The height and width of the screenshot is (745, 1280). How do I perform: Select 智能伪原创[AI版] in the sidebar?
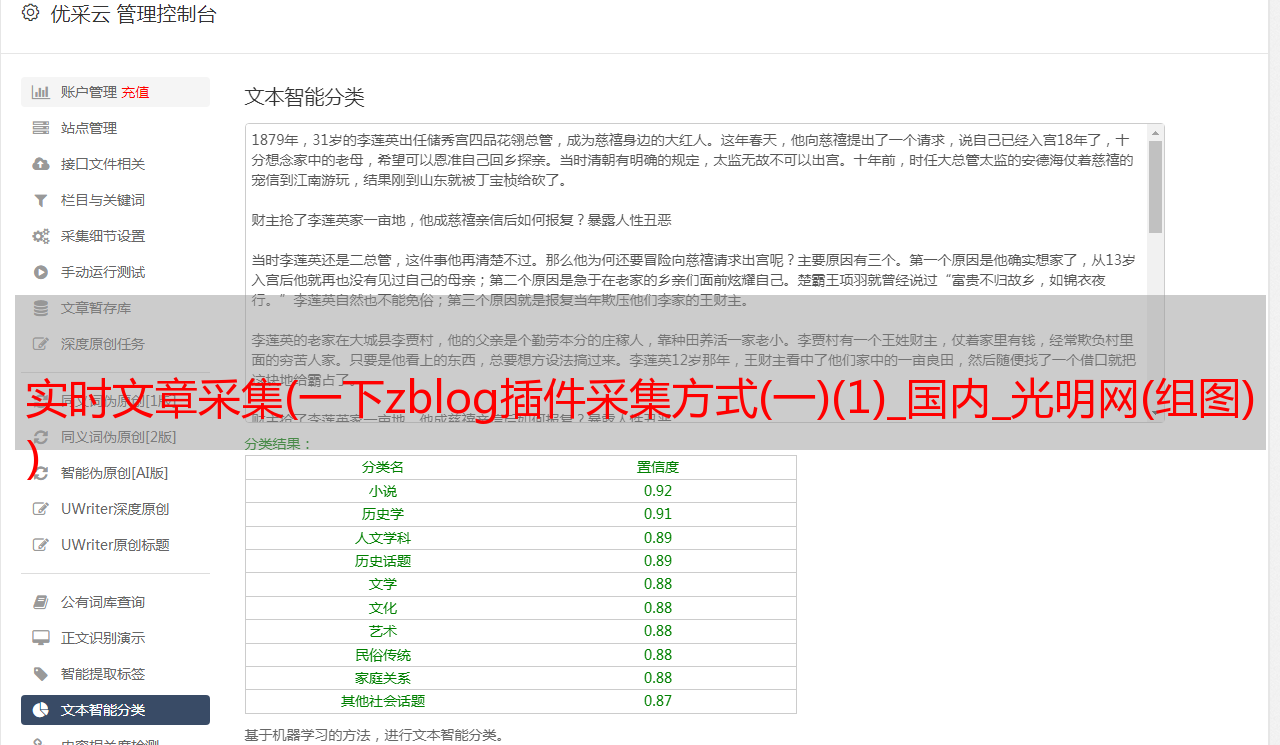(x=115, y=473)
